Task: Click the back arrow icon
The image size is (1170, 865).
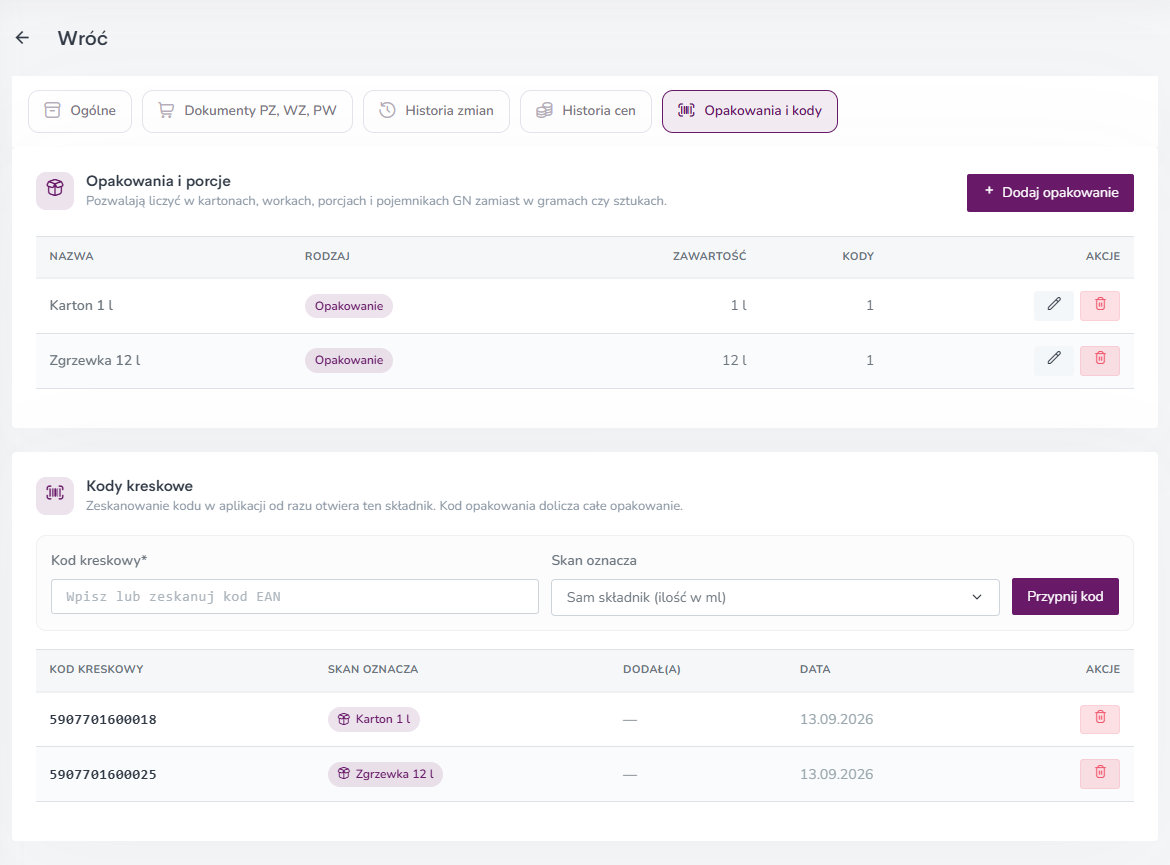Action: click(22, 38)
